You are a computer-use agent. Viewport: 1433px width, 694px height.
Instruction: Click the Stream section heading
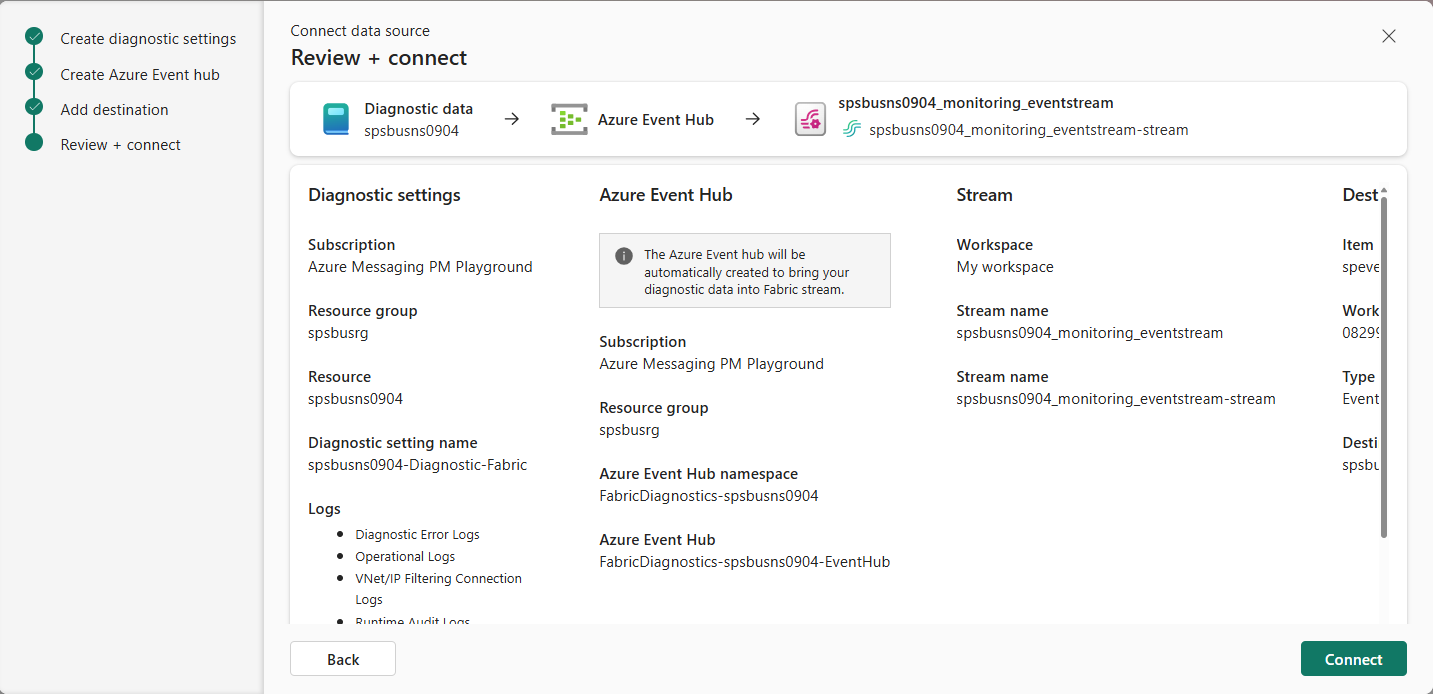point(984,195)
